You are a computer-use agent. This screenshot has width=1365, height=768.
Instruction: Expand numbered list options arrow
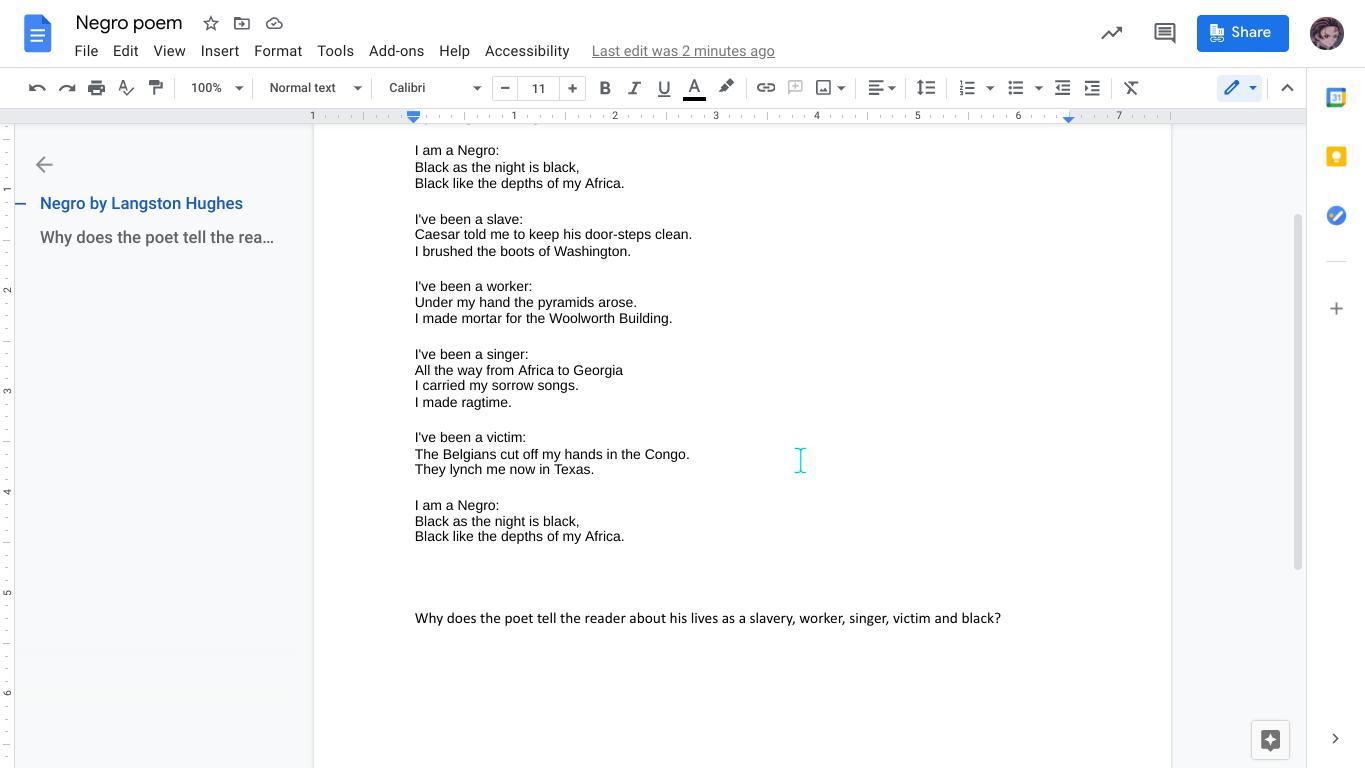[990, 88]
